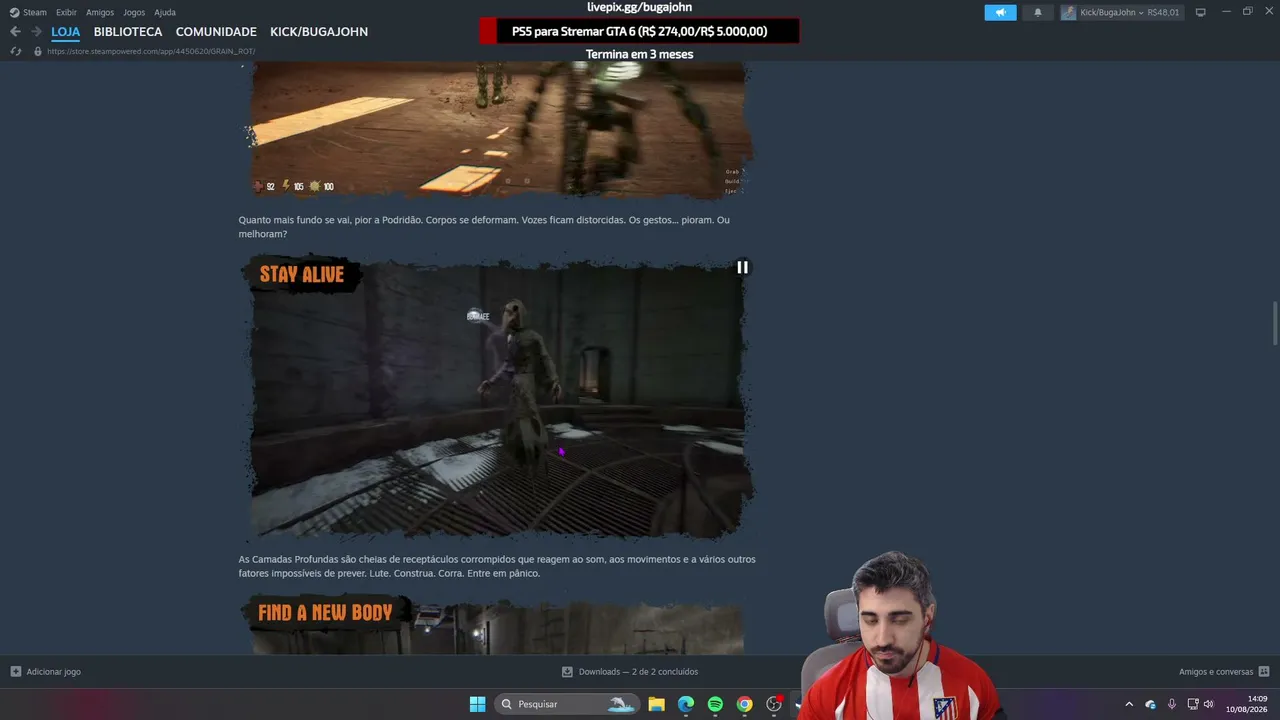Click the FIND A NEW BODY image
This screenshot has width=1280, height=720.
[497, 625]
